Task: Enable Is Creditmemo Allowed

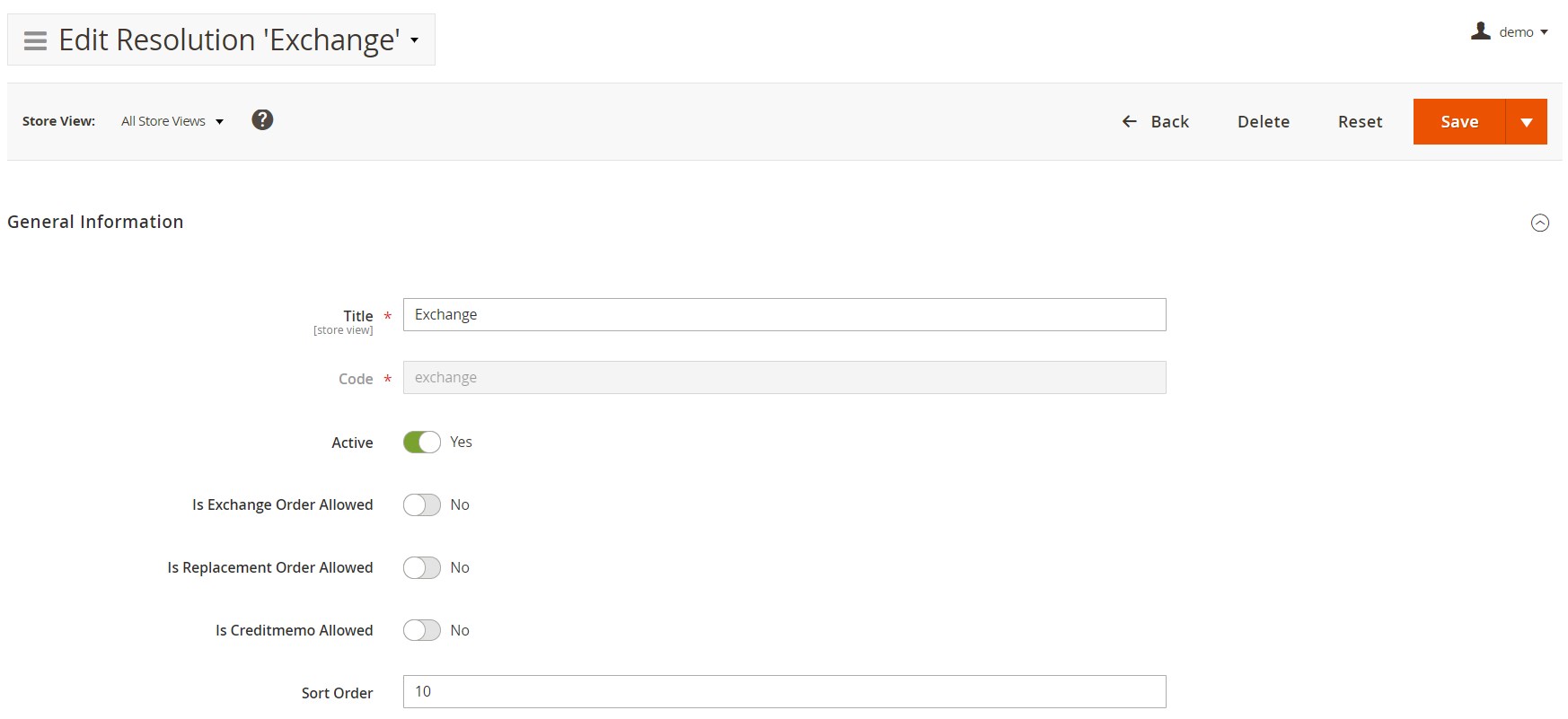Action: 422,631
